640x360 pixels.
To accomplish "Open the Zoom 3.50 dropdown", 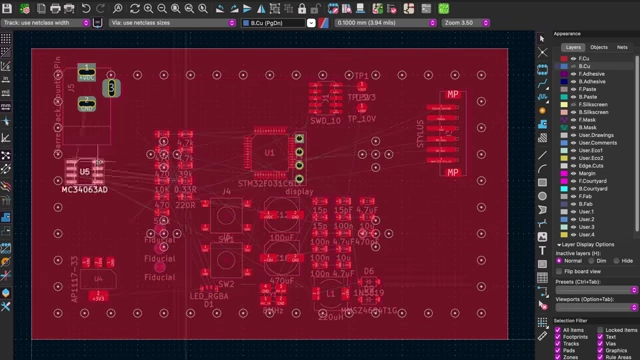I will tap(466, 23).
